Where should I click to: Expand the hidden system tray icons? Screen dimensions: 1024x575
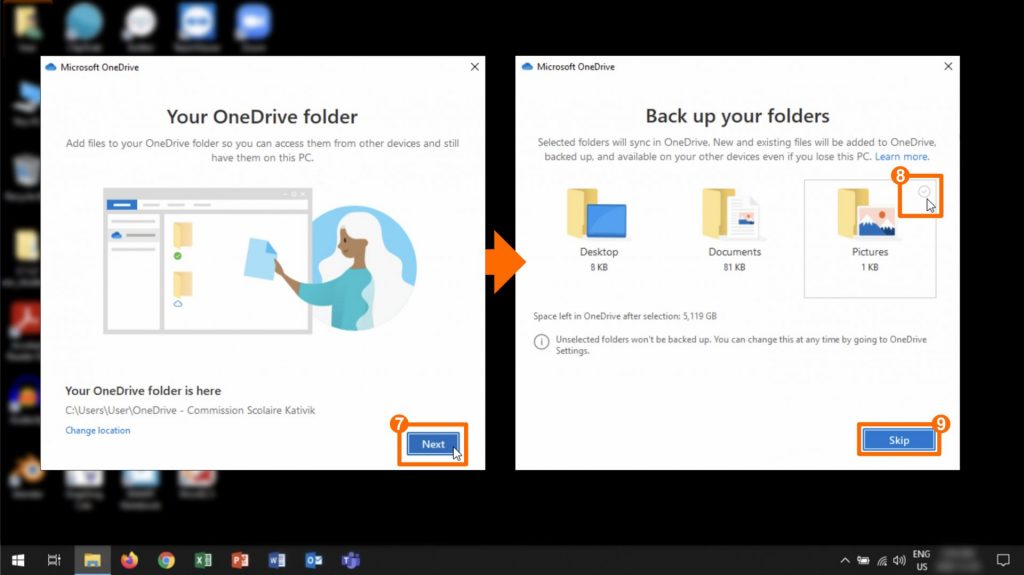[x=845, y=560]
